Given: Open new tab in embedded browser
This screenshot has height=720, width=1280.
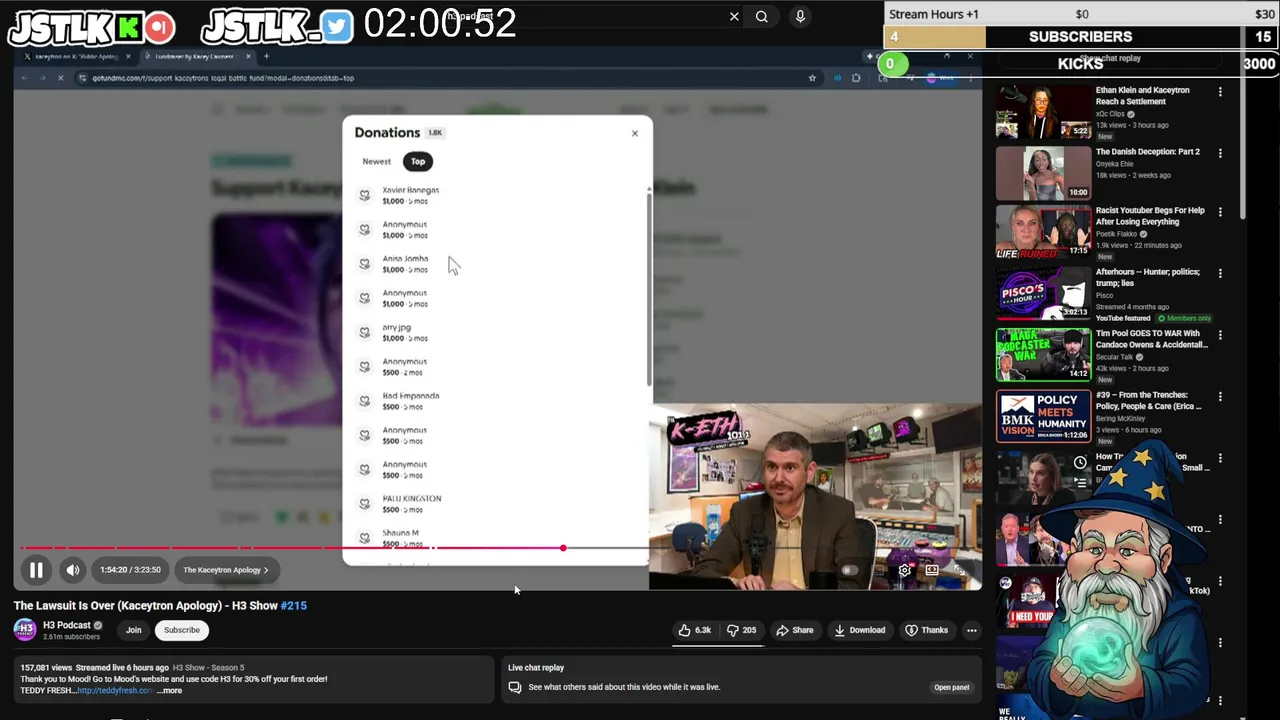Looking at the screenshot, I should 266,56.
